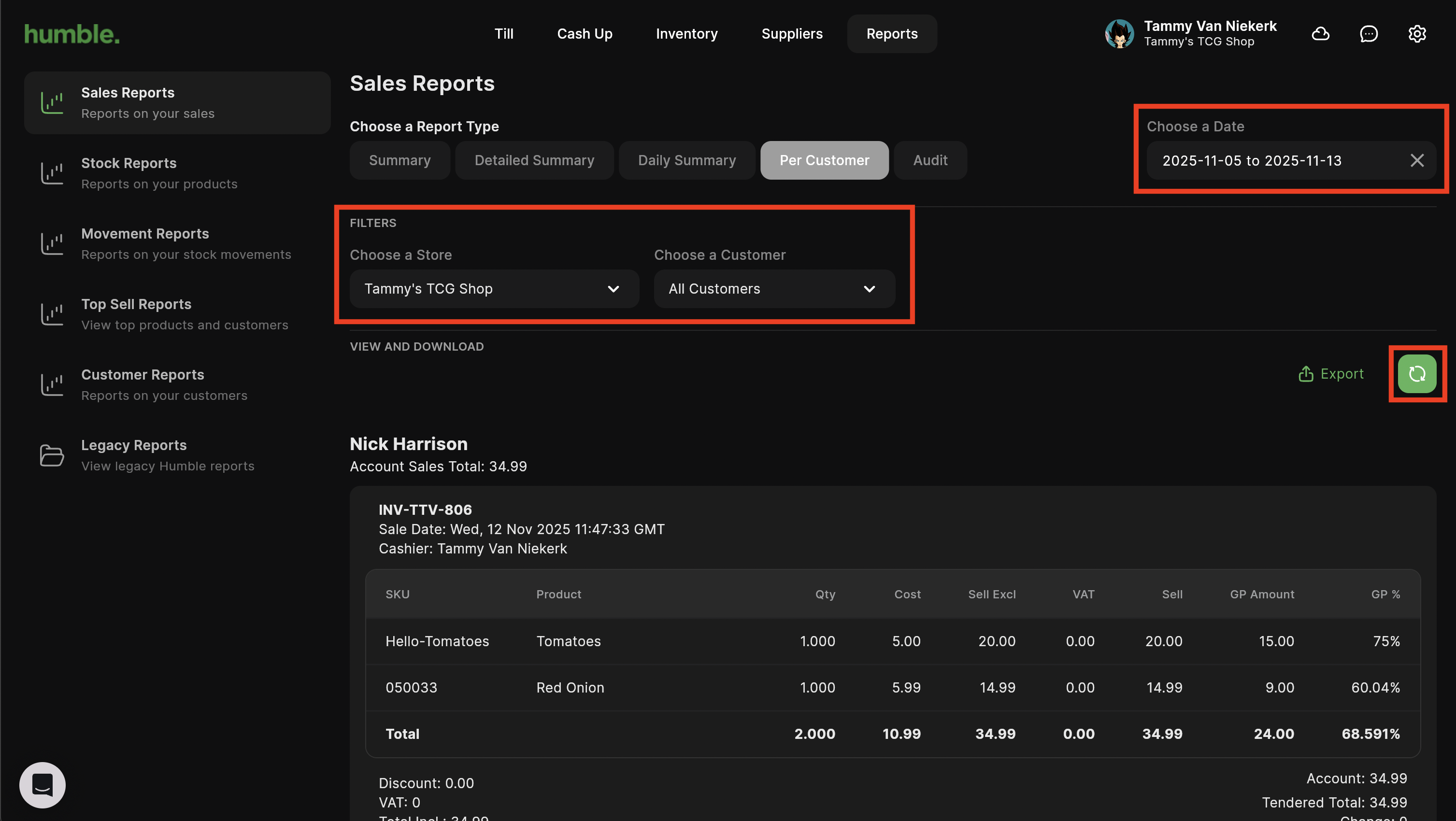Expand the Choose a Store dropdown
The width and height of the screenshot is (1456, 821).
point(494,289)
